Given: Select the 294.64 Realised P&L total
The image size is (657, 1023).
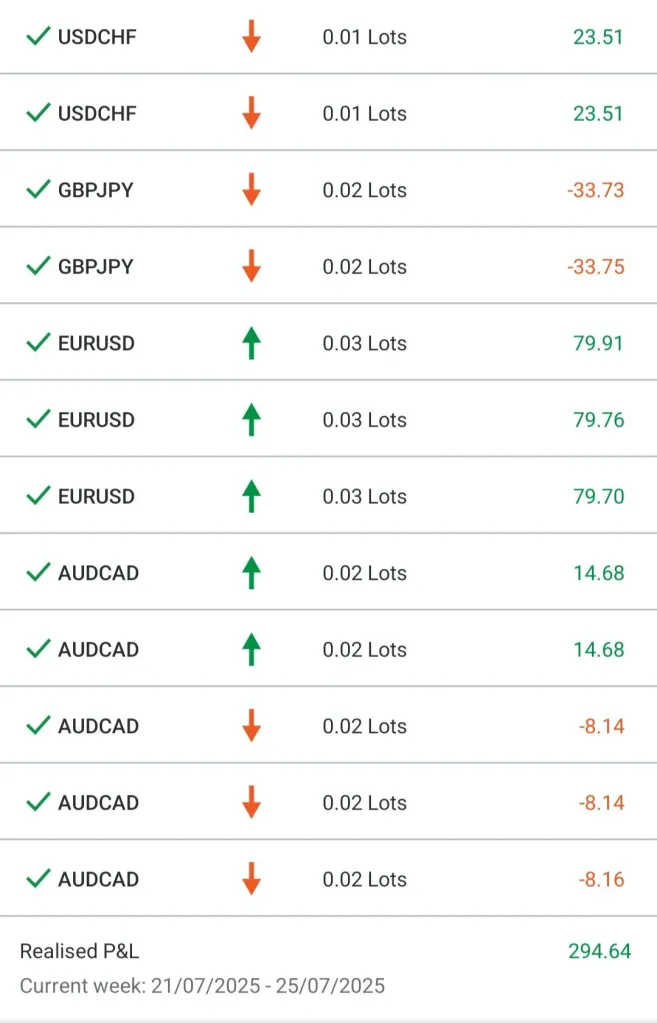Looking at the screenshot, I should (x=600, y=951).
